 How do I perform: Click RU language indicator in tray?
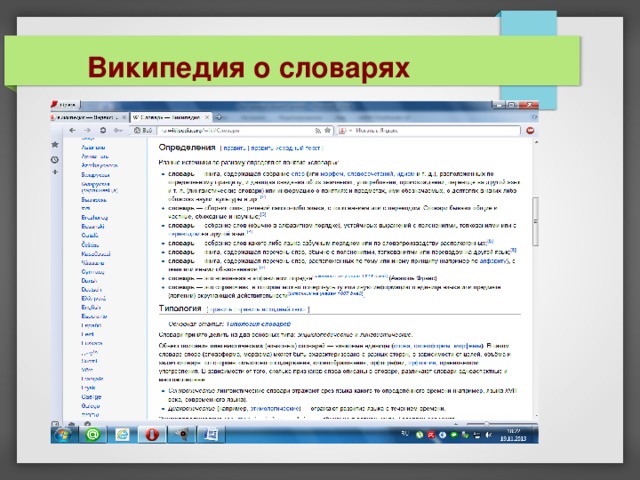pos(404,434)
